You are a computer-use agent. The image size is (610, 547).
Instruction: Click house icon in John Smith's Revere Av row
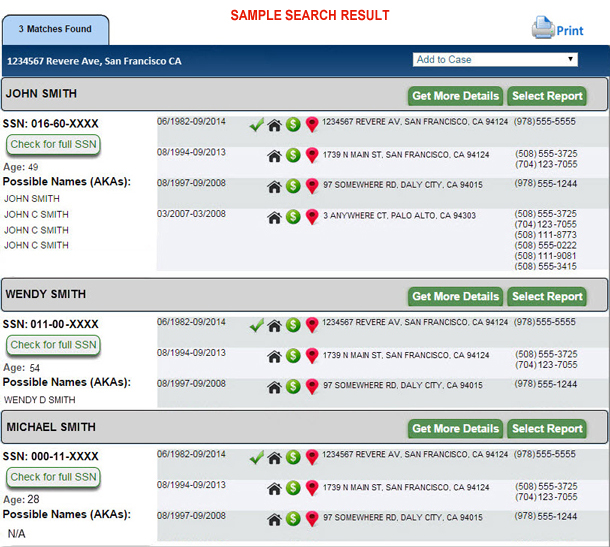click(275, 125)
